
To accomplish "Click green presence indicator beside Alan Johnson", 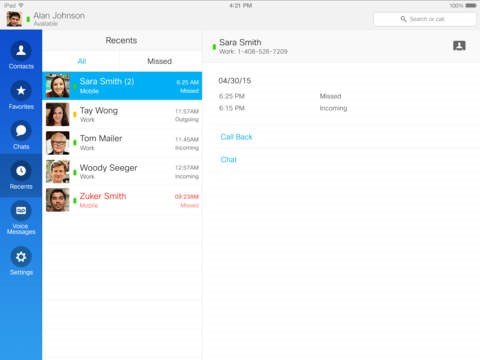I will coord(28,19).
